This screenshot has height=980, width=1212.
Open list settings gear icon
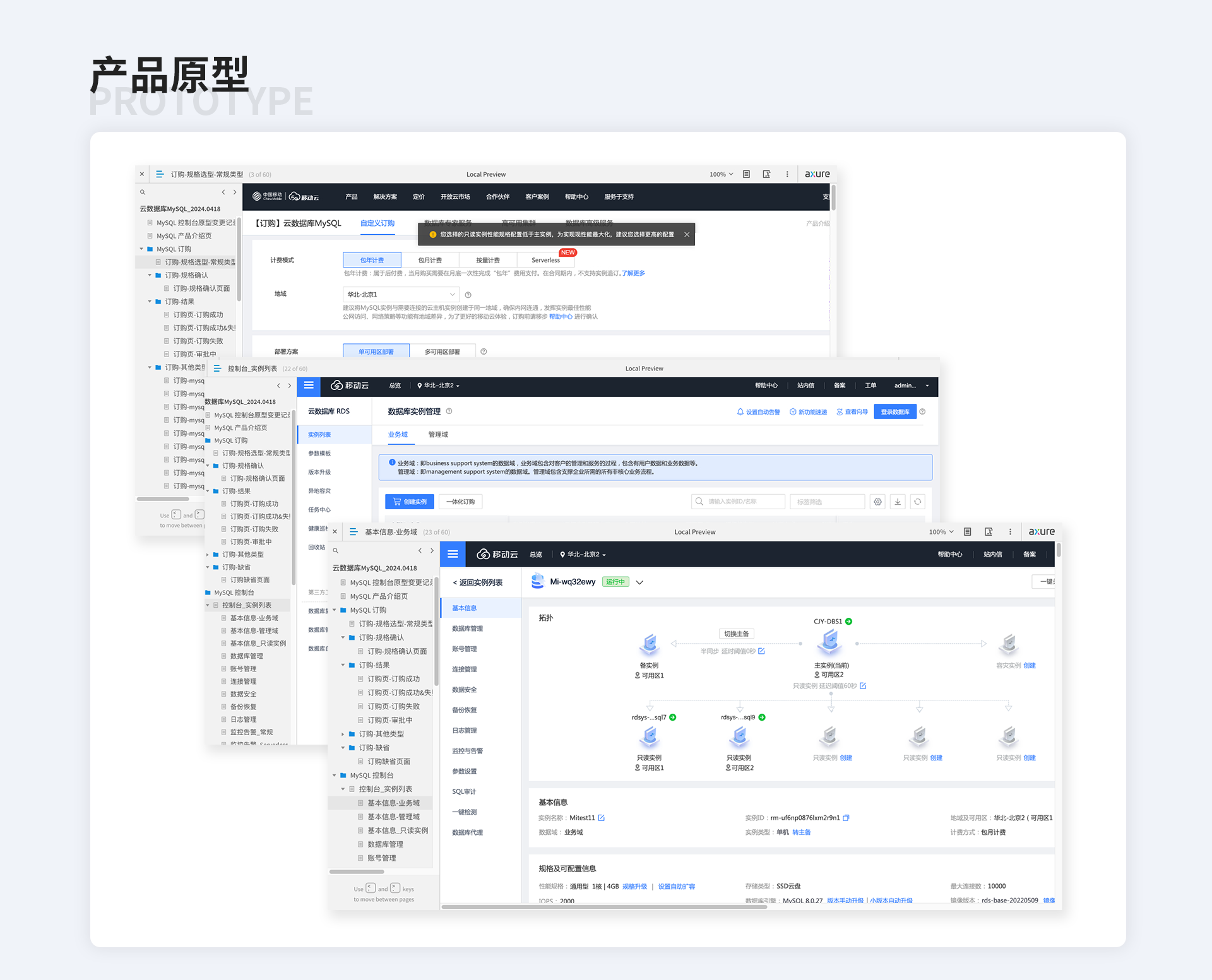pos(877,502)
